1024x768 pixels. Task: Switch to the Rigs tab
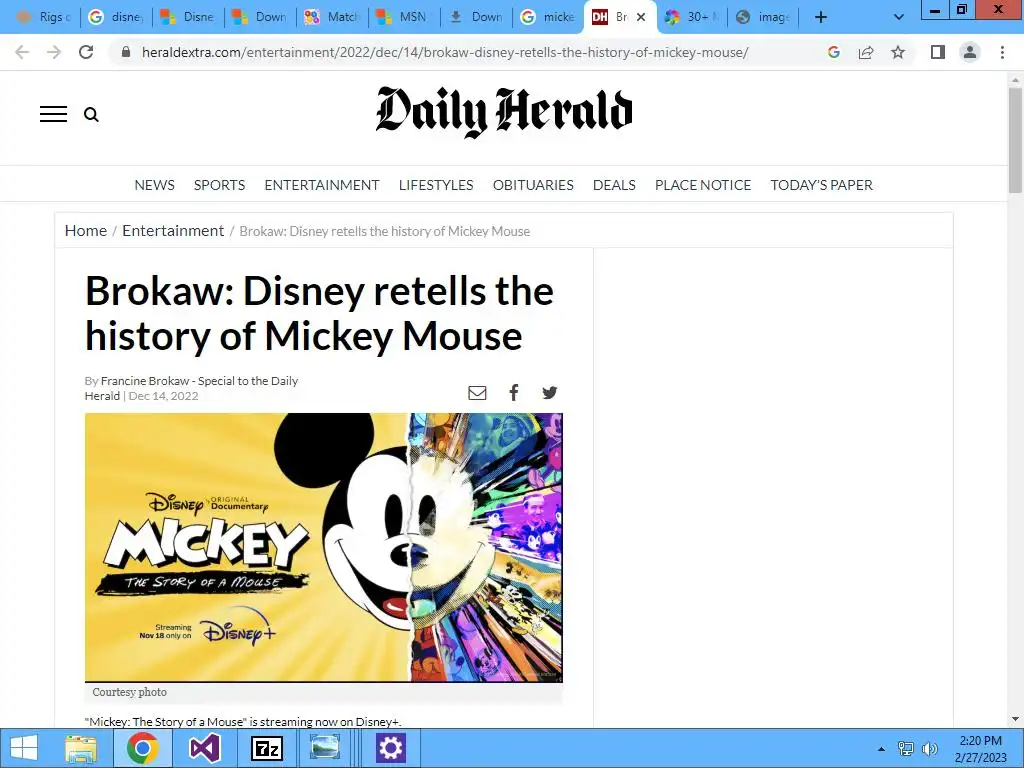(43, 17)
